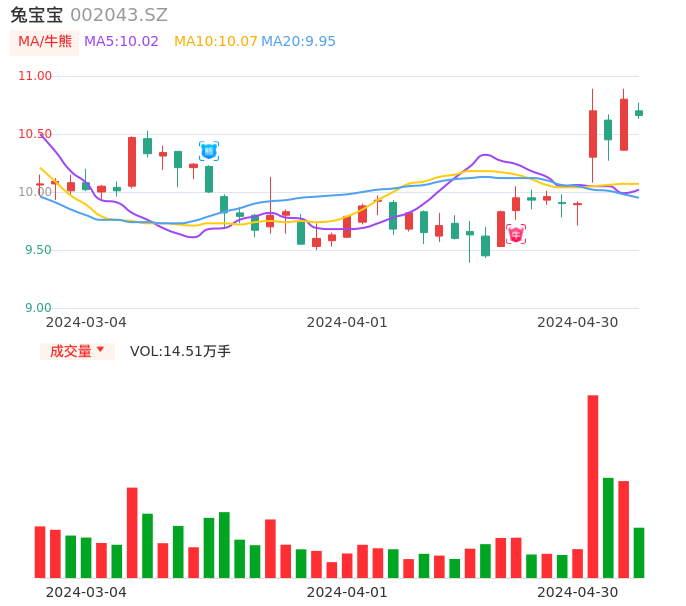
Task: Click the 兔宝宝 stock name title
Action: [x=36, y=15]
